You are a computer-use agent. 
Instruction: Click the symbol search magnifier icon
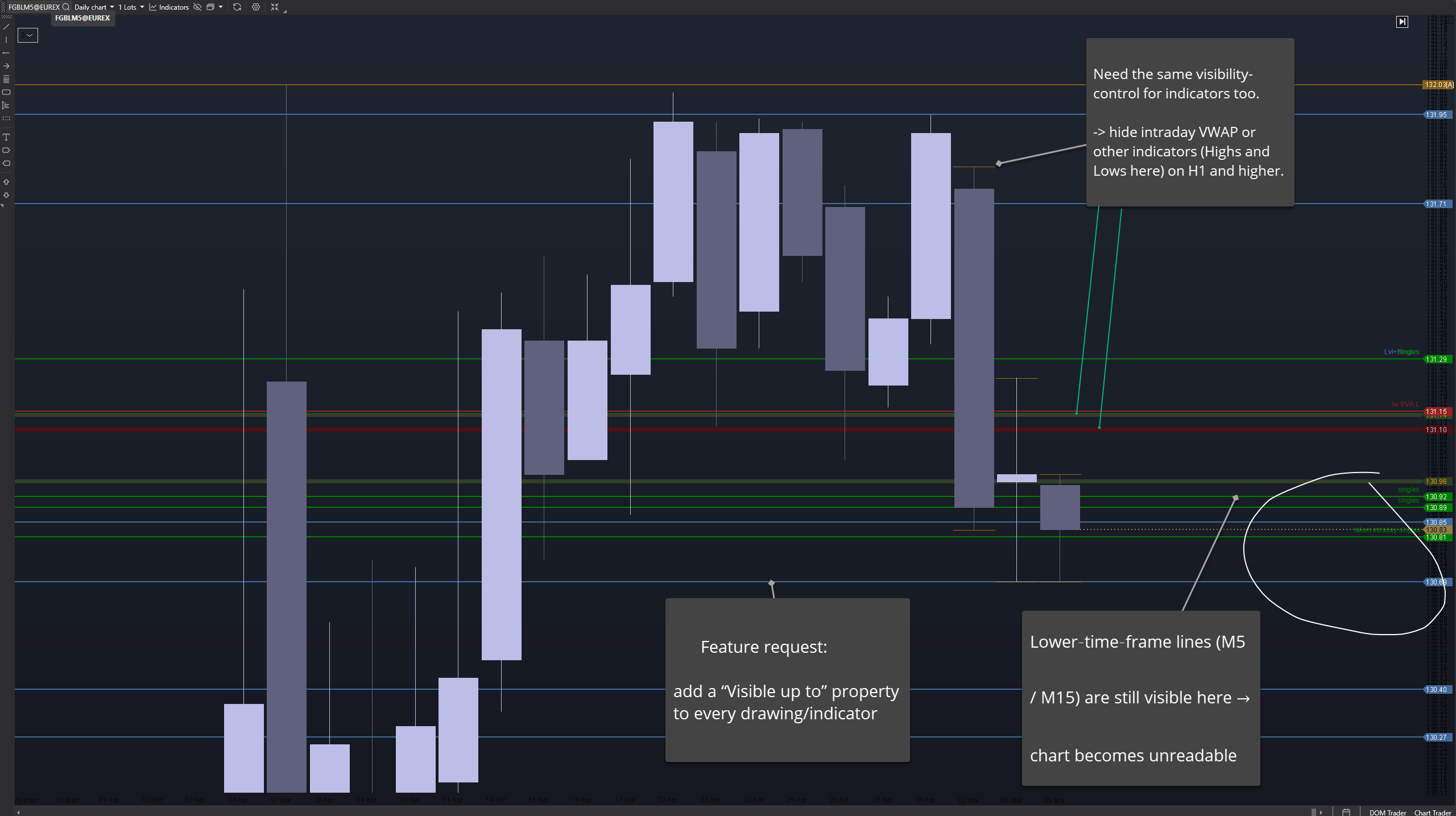coord(66,7)
